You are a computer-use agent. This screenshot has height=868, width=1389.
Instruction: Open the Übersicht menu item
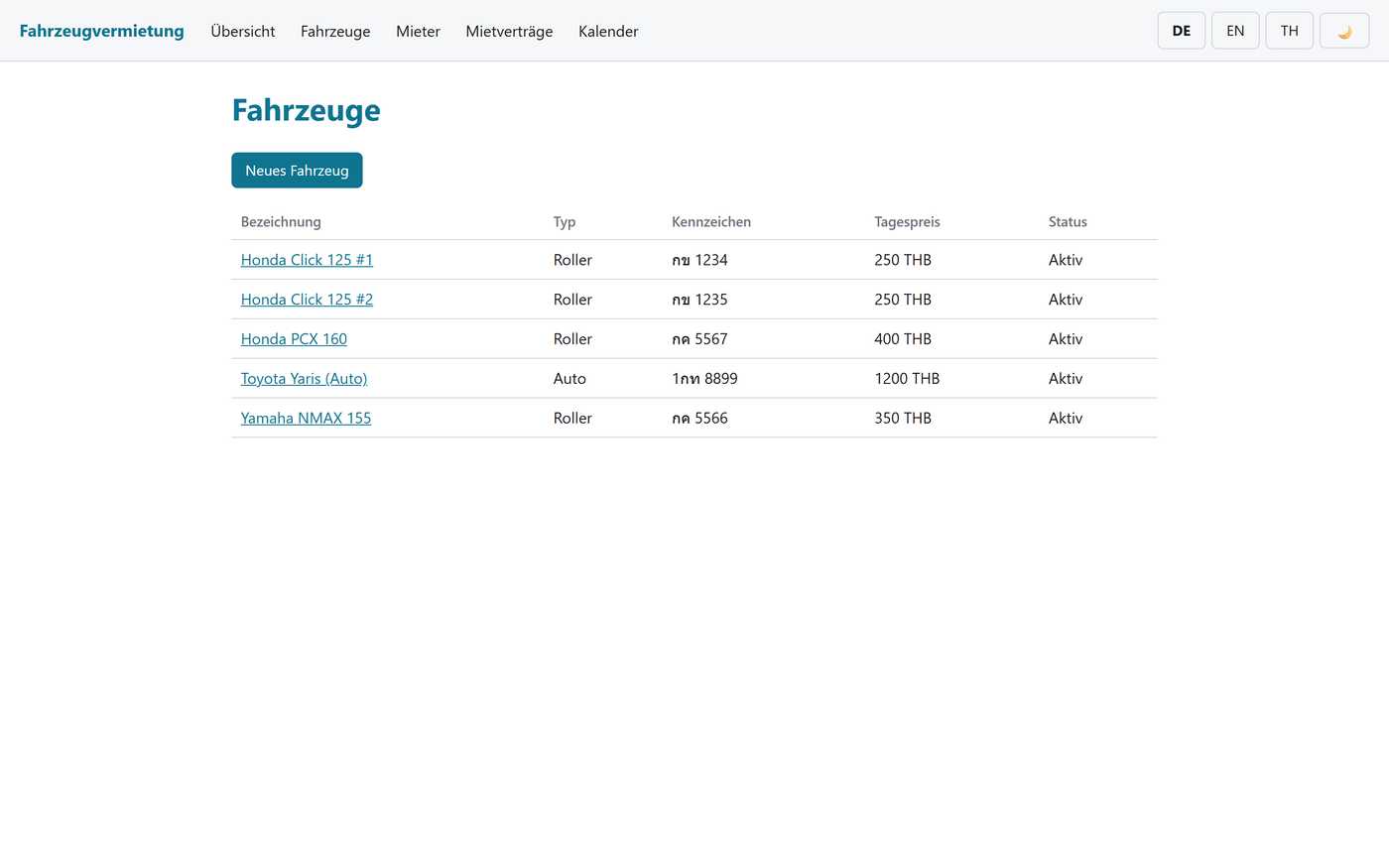point(243,31)
